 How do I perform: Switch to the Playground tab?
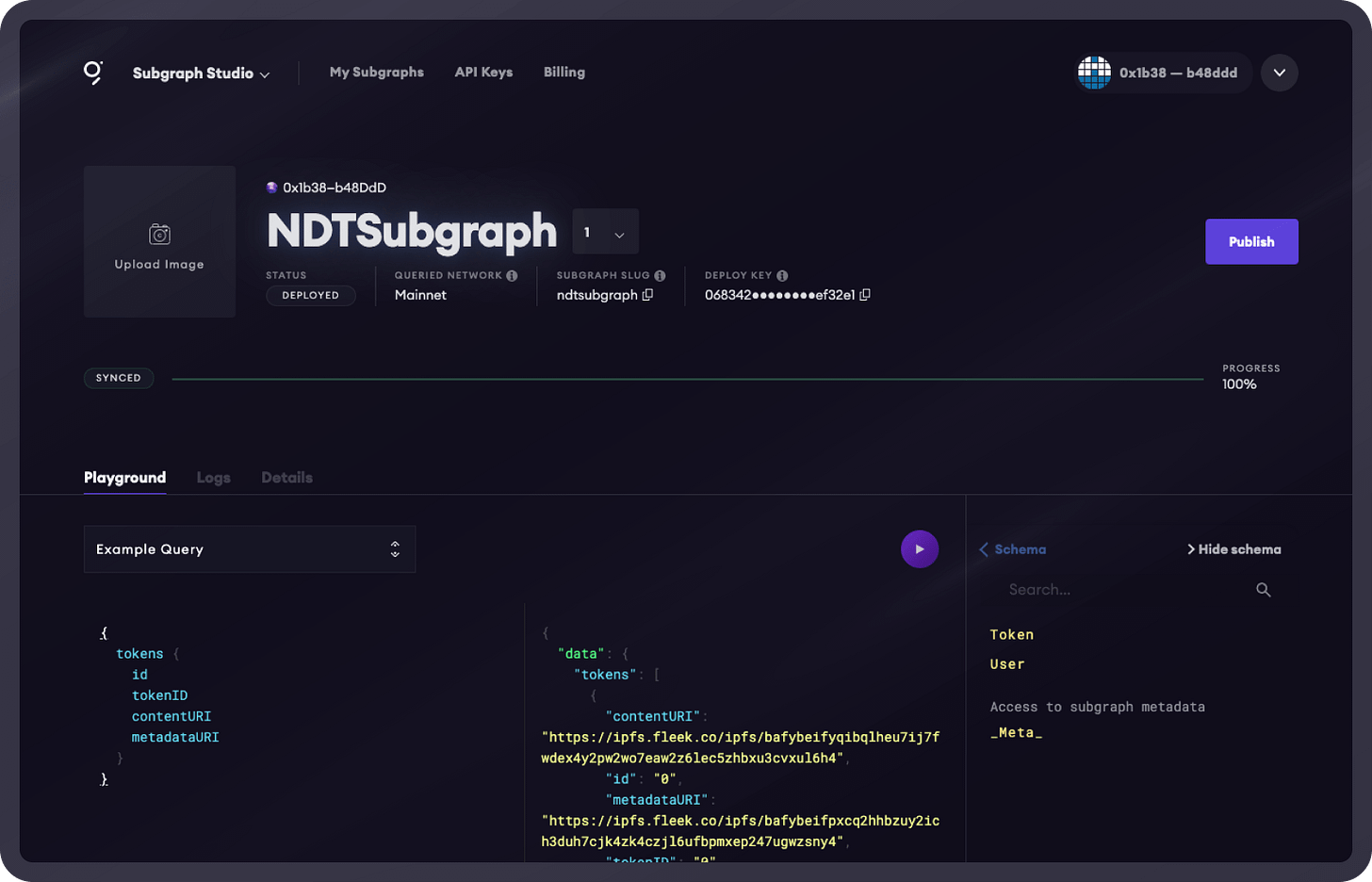(x=124, y=478)
